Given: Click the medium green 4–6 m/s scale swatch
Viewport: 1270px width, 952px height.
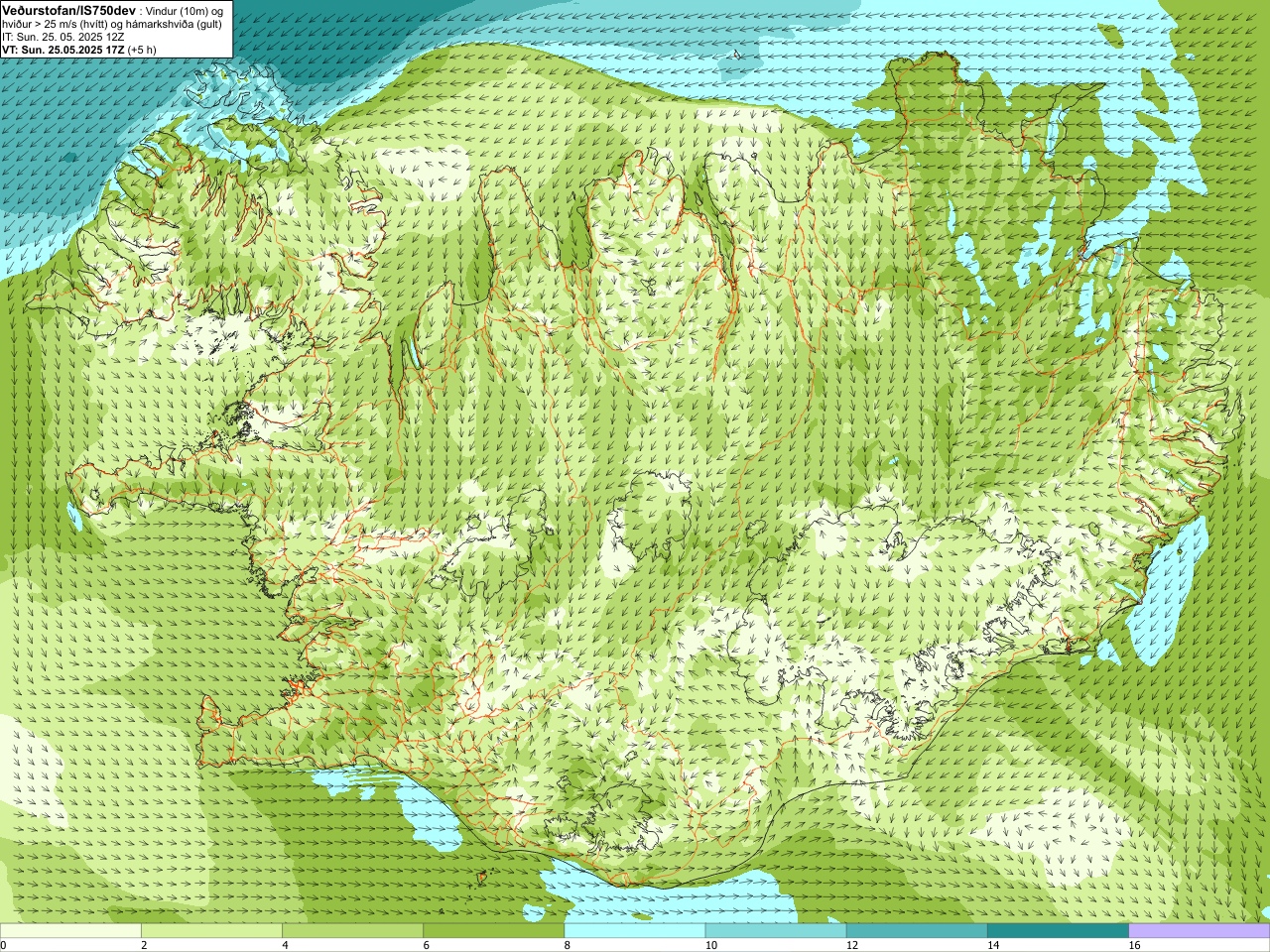Looking at the screenshot, I should point(352,931).
